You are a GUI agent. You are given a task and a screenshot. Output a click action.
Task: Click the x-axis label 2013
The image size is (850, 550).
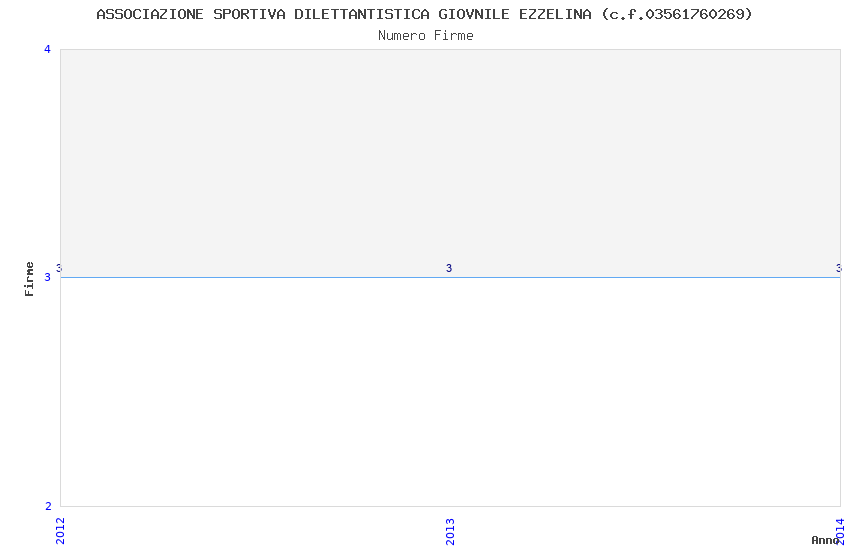pos(450,532)
